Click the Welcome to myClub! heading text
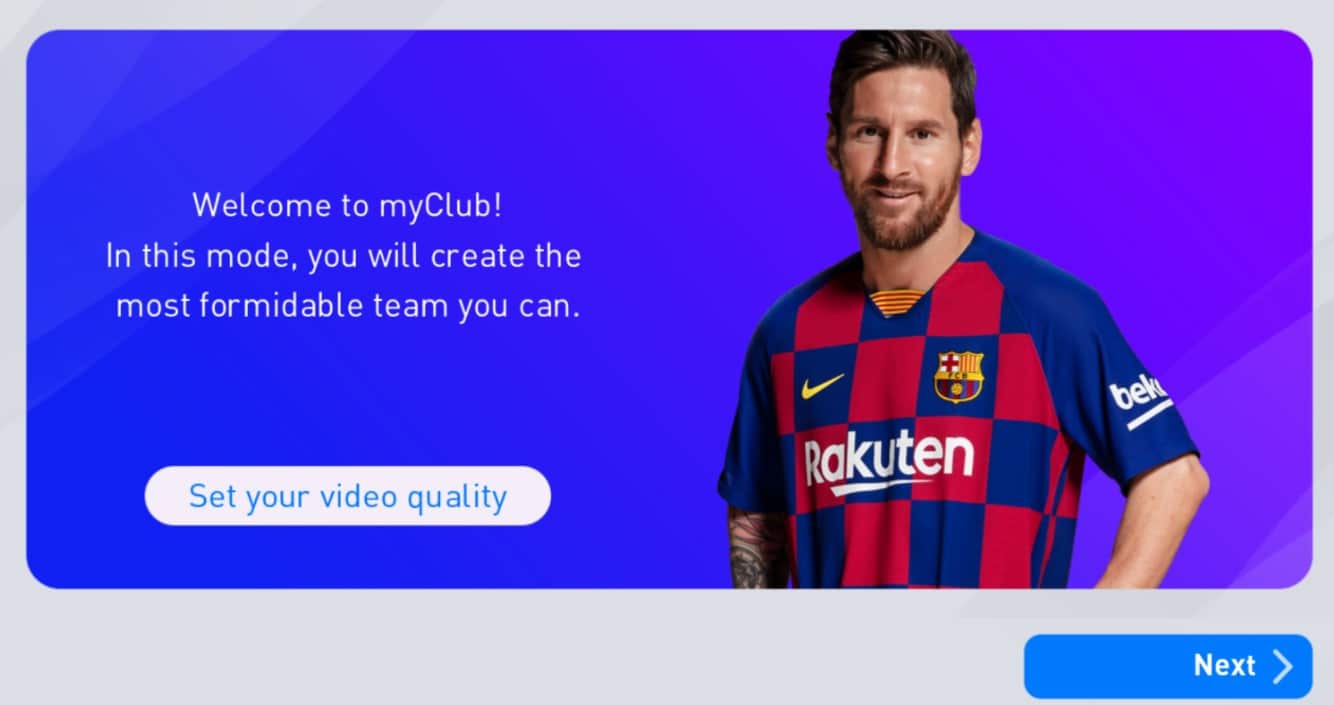The image size is (1334, 705). [347, 205]
